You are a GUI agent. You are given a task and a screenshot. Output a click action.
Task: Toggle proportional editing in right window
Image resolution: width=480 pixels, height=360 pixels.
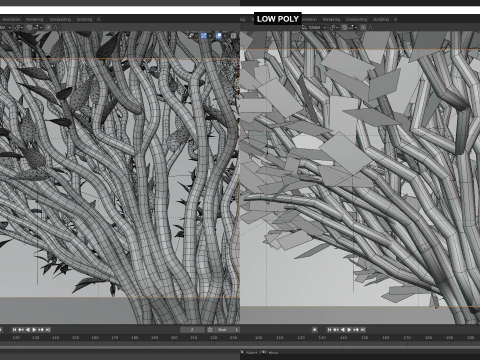[x=363, y=27]
